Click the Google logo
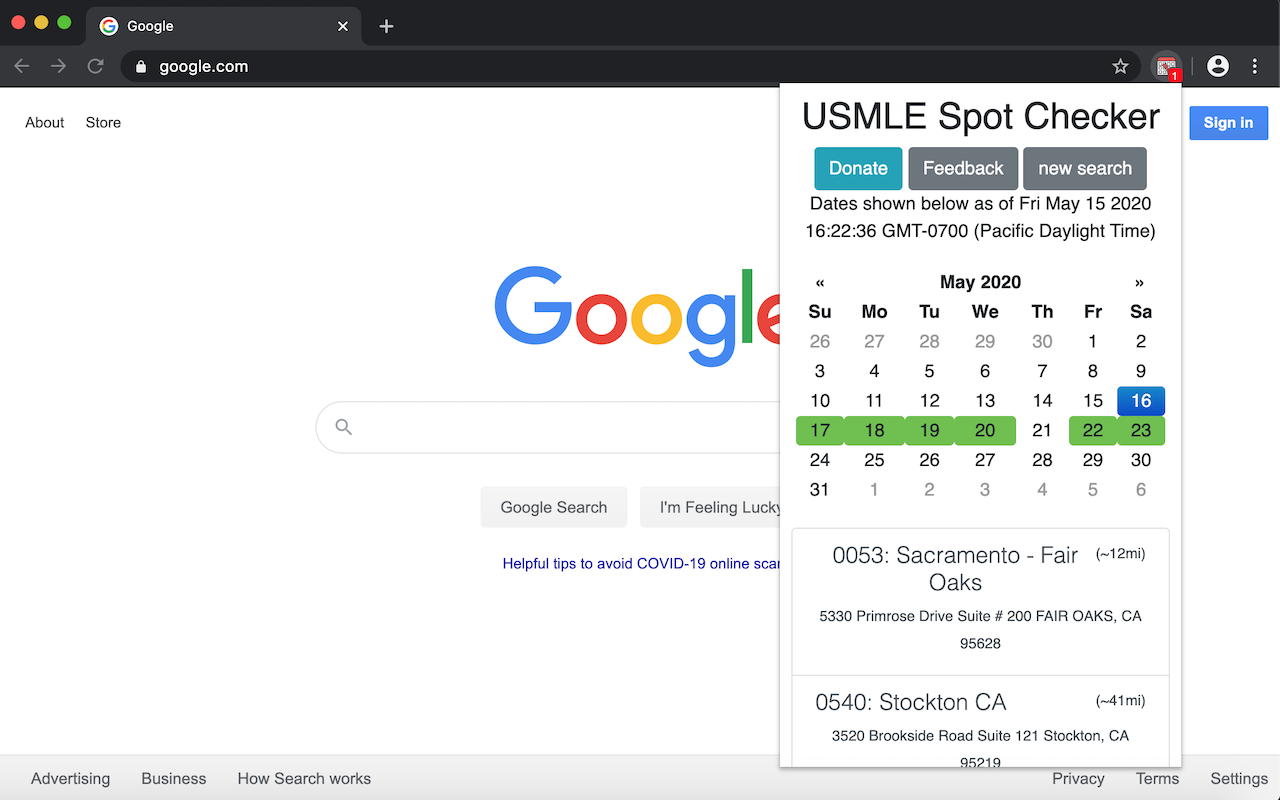Viewport: 1280px width, 800px height. 637,315
